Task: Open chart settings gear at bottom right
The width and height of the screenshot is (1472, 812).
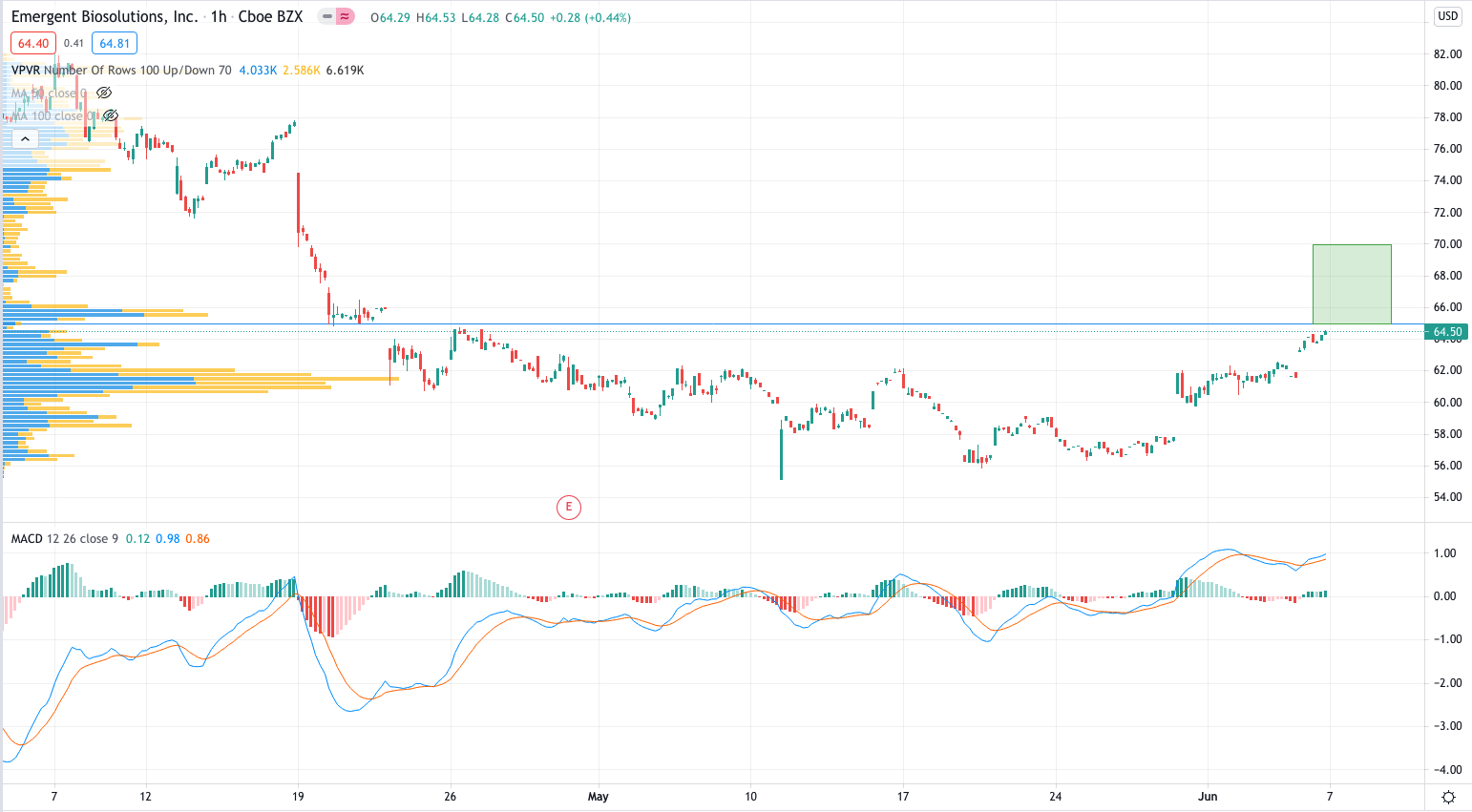Action: point(1448,797)
